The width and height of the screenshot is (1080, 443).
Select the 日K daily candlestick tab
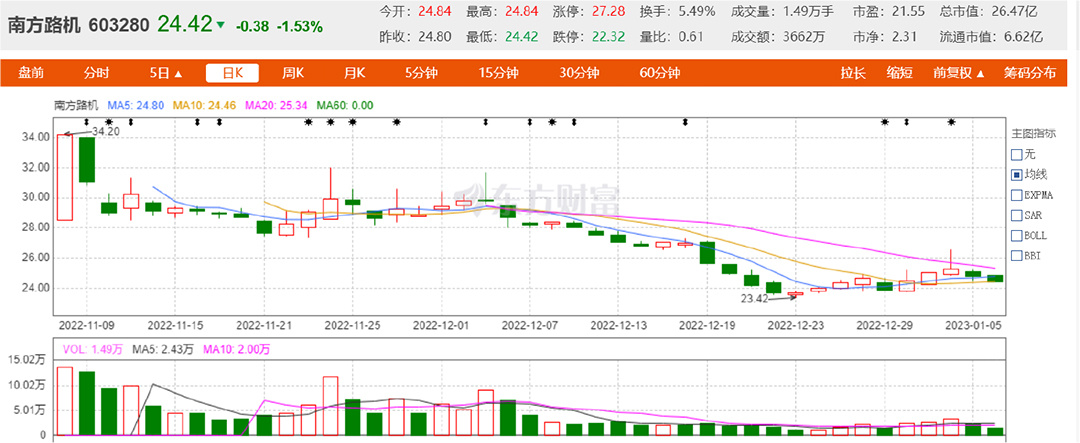(232, 73)
